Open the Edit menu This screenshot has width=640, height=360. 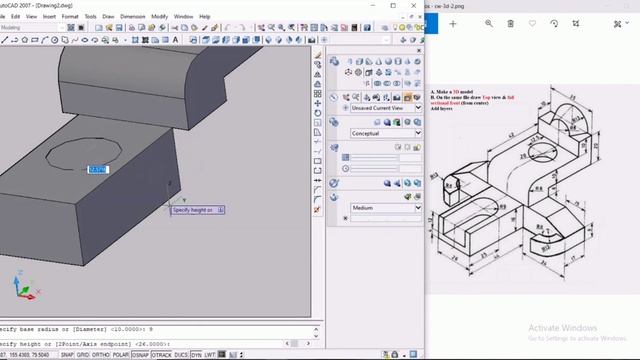(x=16, y=17)
